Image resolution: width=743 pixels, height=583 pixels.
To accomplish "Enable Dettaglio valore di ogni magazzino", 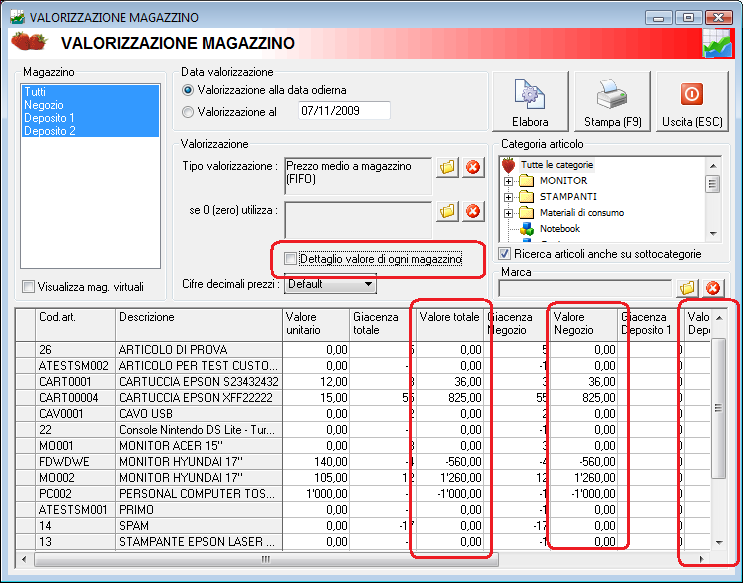I will tap(290, 259).
